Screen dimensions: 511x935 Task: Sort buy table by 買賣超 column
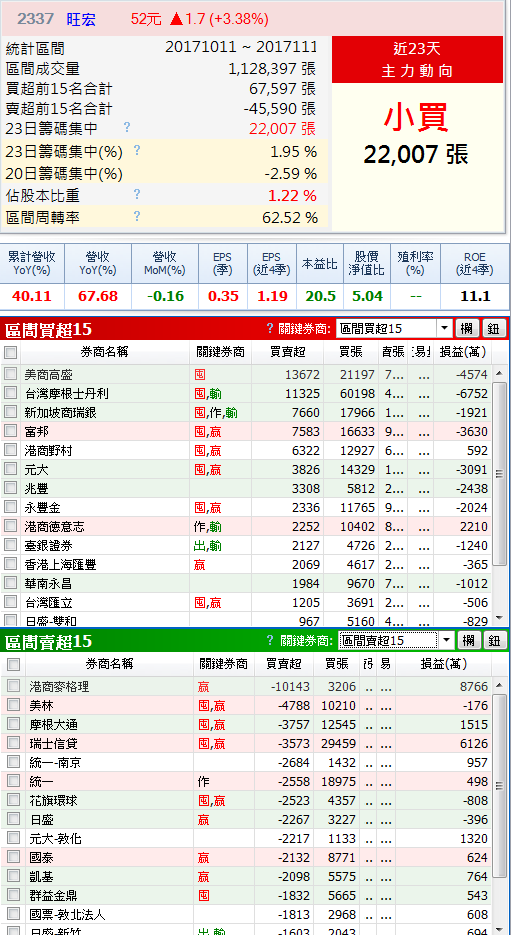pyautogui.click(x=287, y=352)
